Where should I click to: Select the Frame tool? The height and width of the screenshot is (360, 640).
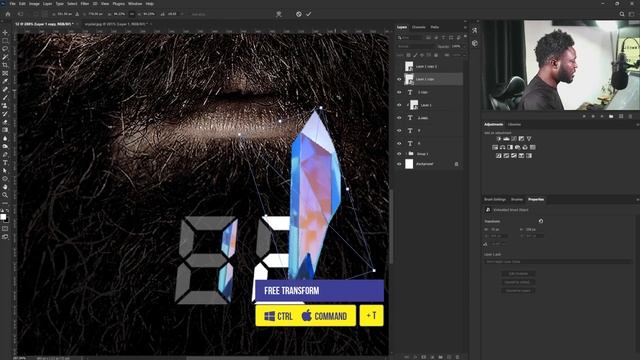5,73
